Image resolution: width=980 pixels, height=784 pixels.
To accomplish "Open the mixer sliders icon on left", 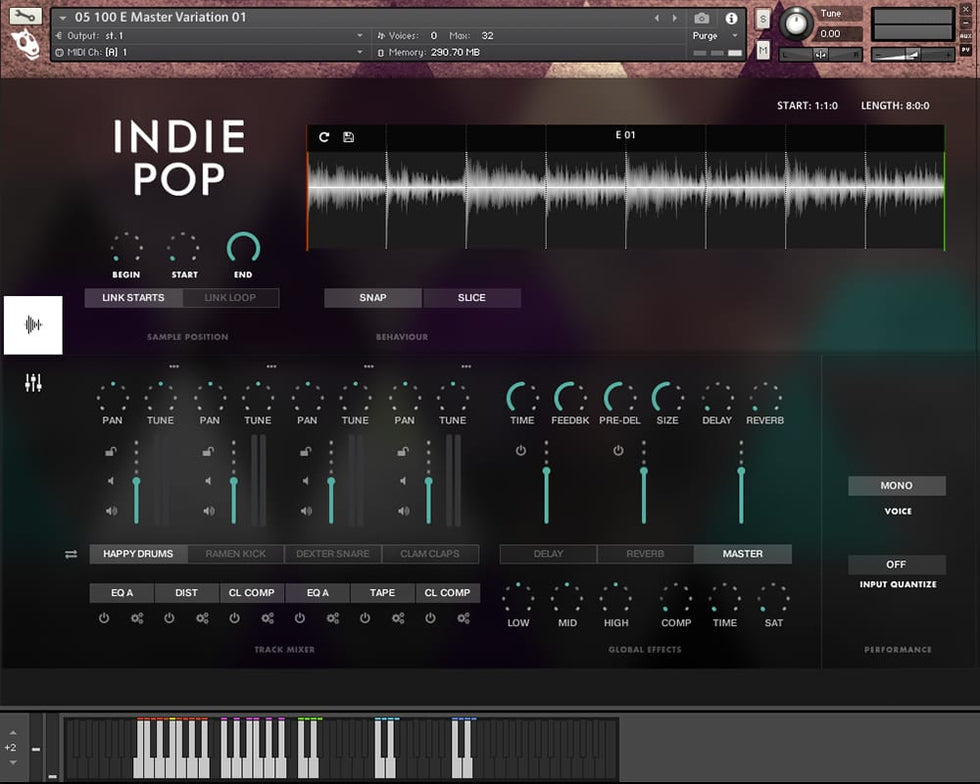I will click(x=33, y=383).
